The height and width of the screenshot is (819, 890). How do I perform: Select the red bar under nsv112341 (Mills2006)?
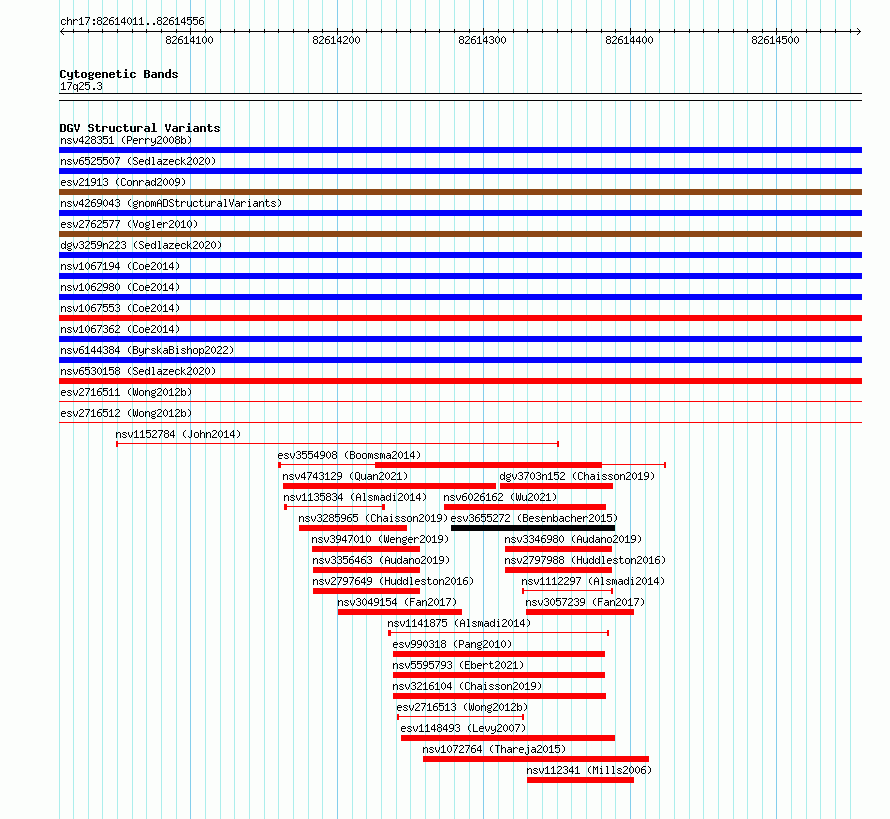pos(580,780)
